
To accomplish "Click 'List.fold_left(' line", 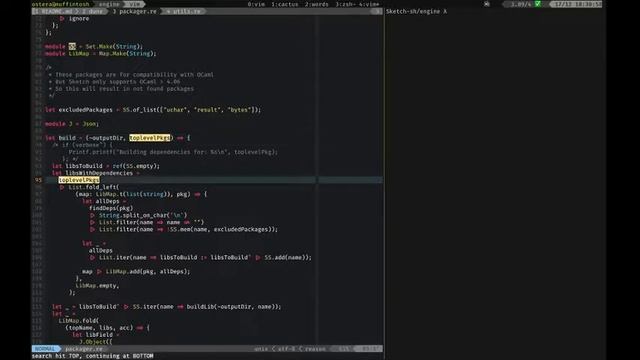I will pos(89,187).
